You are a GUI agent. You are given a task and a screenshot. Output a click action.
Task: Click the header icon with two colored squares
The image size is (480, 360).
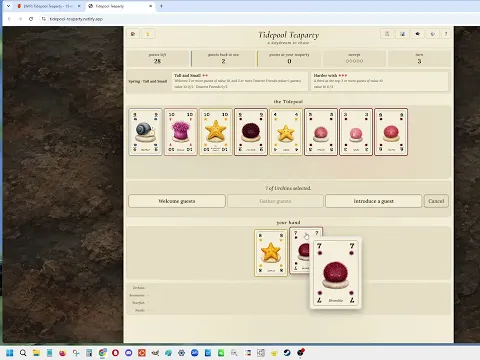(402, 34)
